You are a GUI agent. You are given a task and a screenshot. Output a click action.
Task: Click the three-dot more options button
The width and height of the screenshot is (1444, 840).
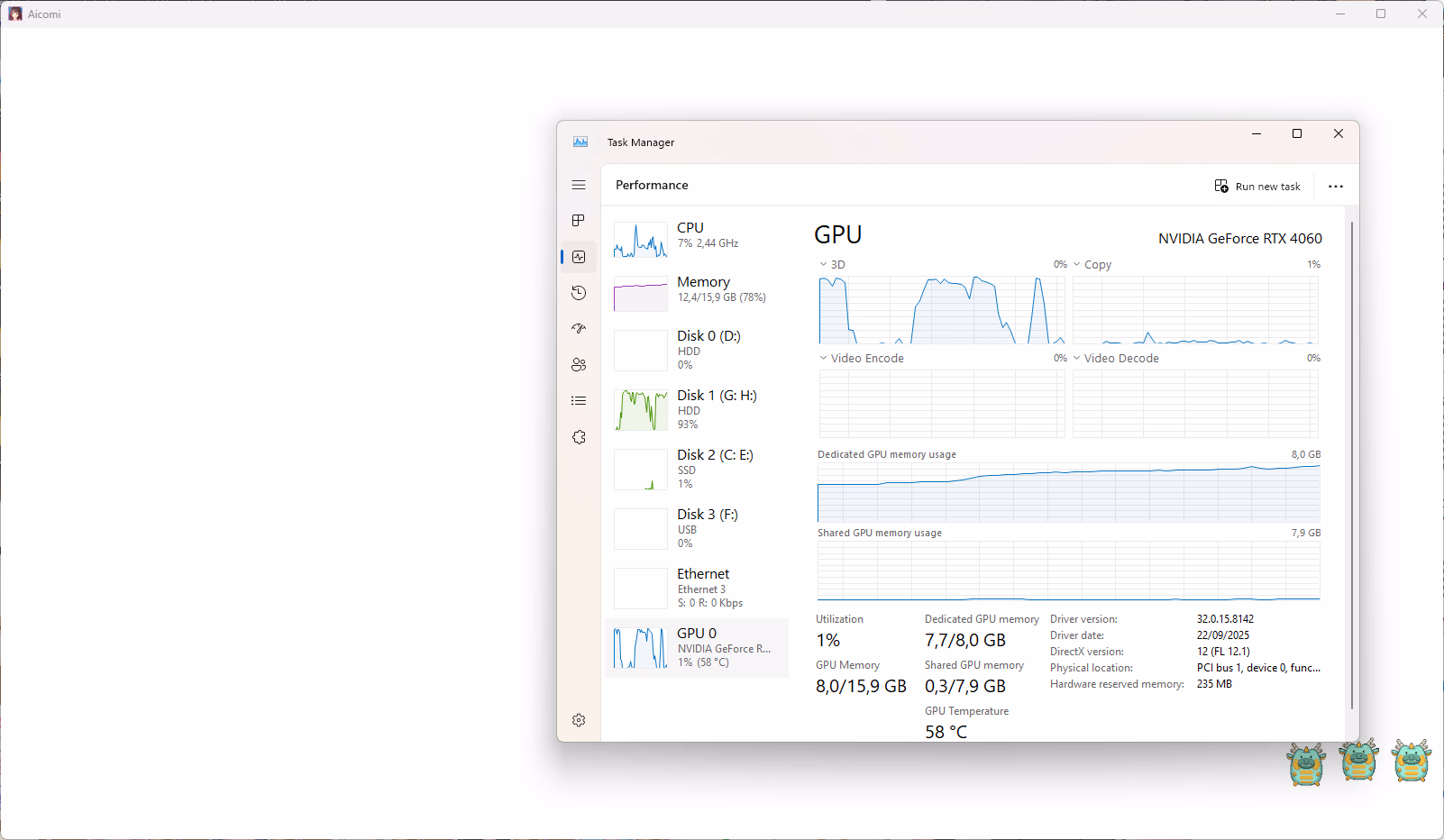click(x=1336, y=187)
